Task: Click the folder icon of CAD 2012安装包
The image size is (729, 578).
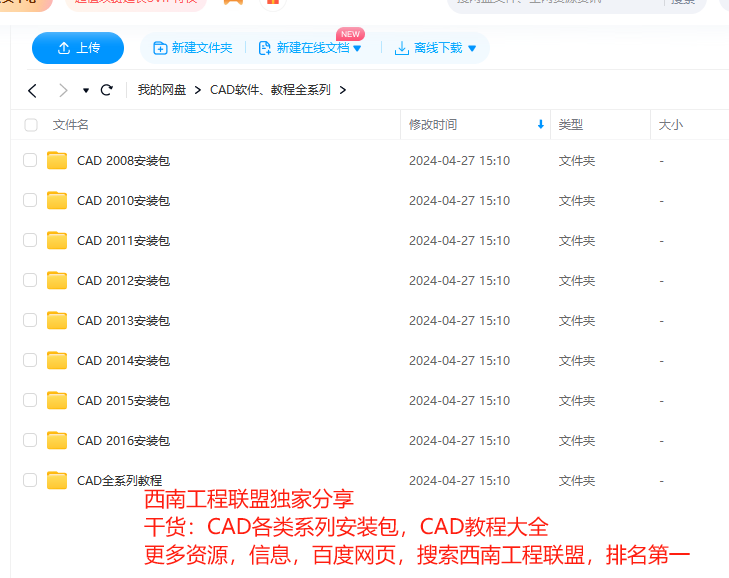Action: click(57, 280)
